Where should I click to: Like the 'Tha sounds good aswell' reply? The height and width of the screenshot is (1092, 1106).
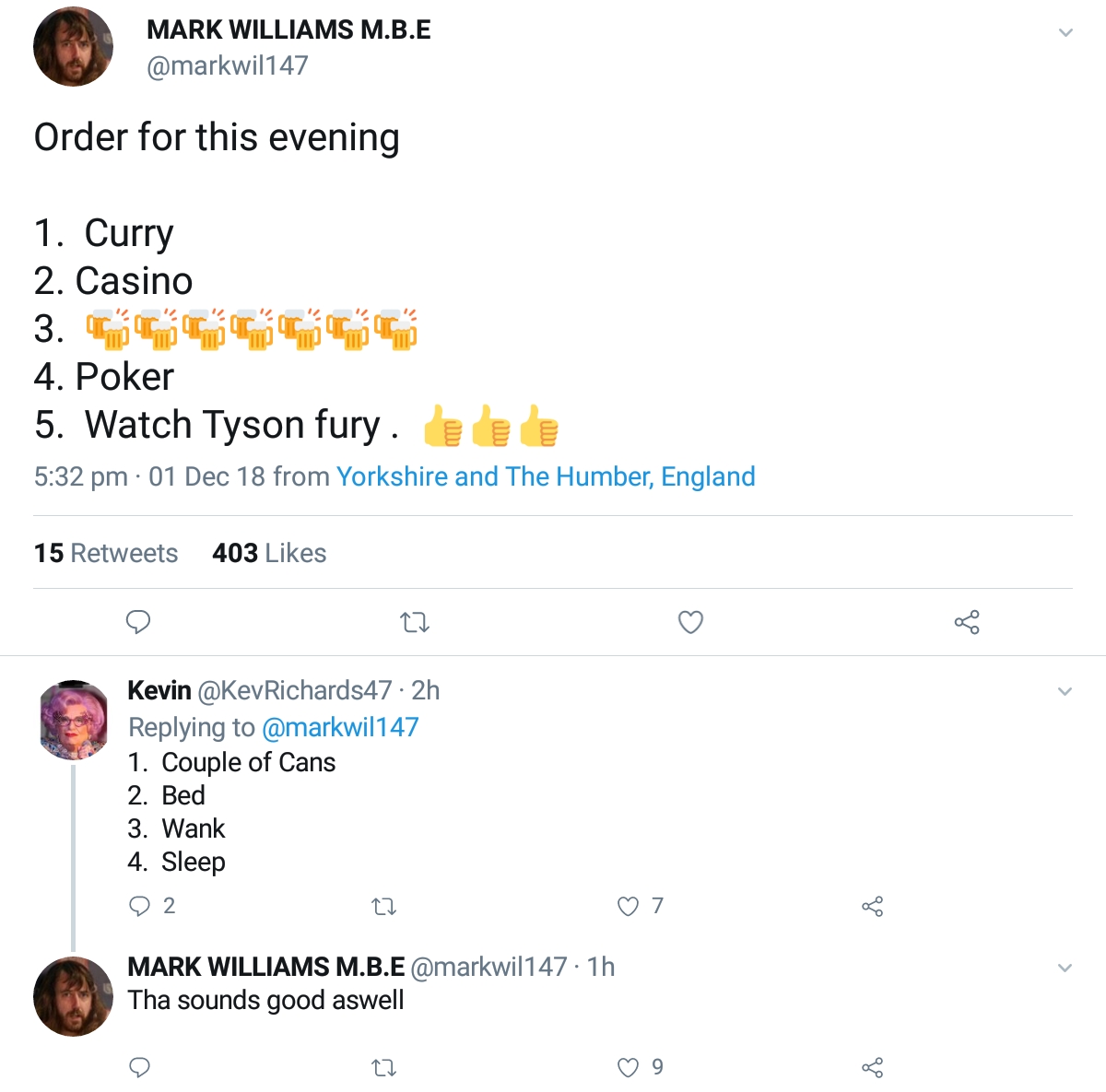(x=629, y=1067)
